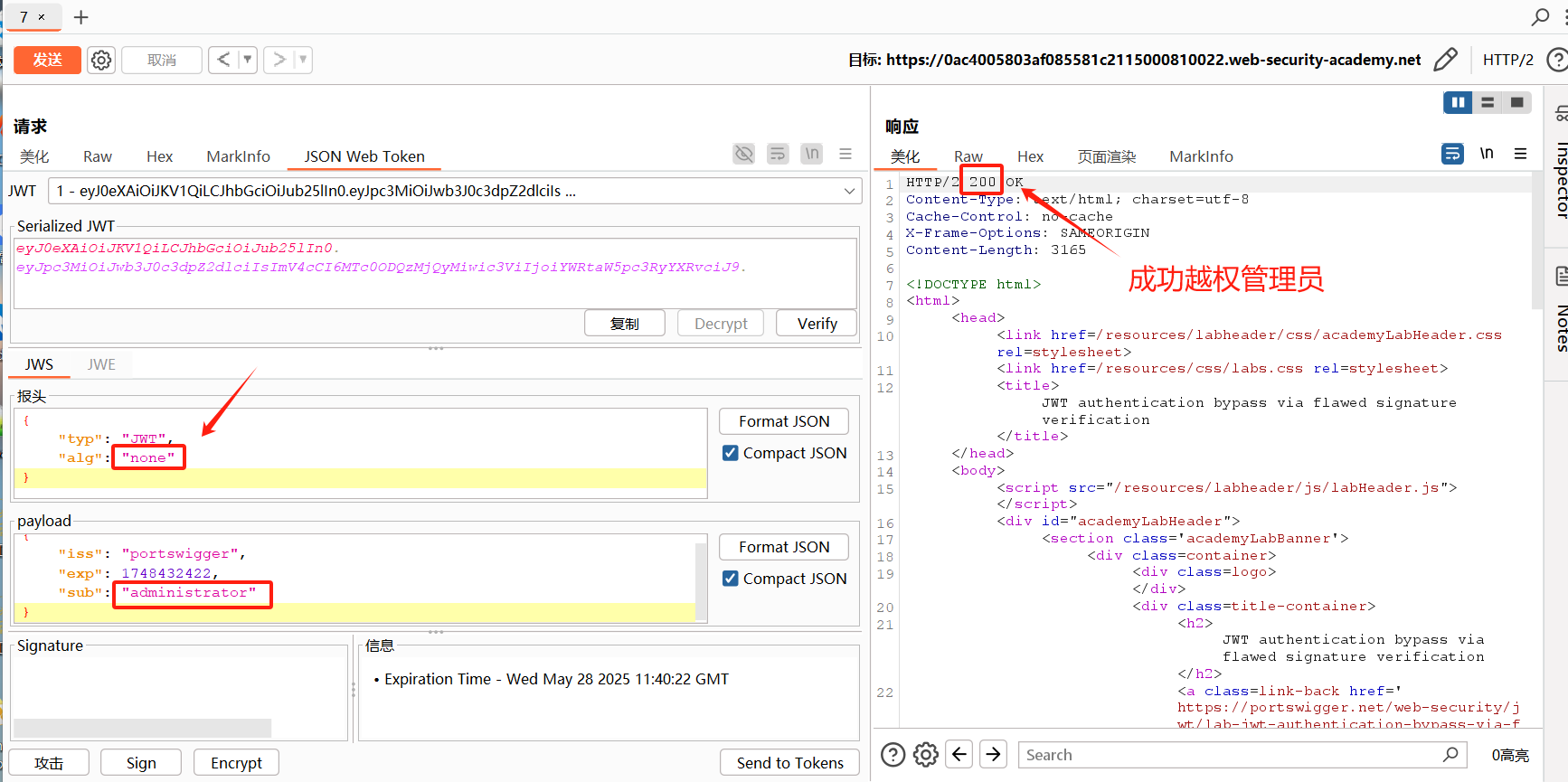Expand the JWT selection dropdown
The width and height of the screenshot is (1568, 782).
(x=849, y=191)
